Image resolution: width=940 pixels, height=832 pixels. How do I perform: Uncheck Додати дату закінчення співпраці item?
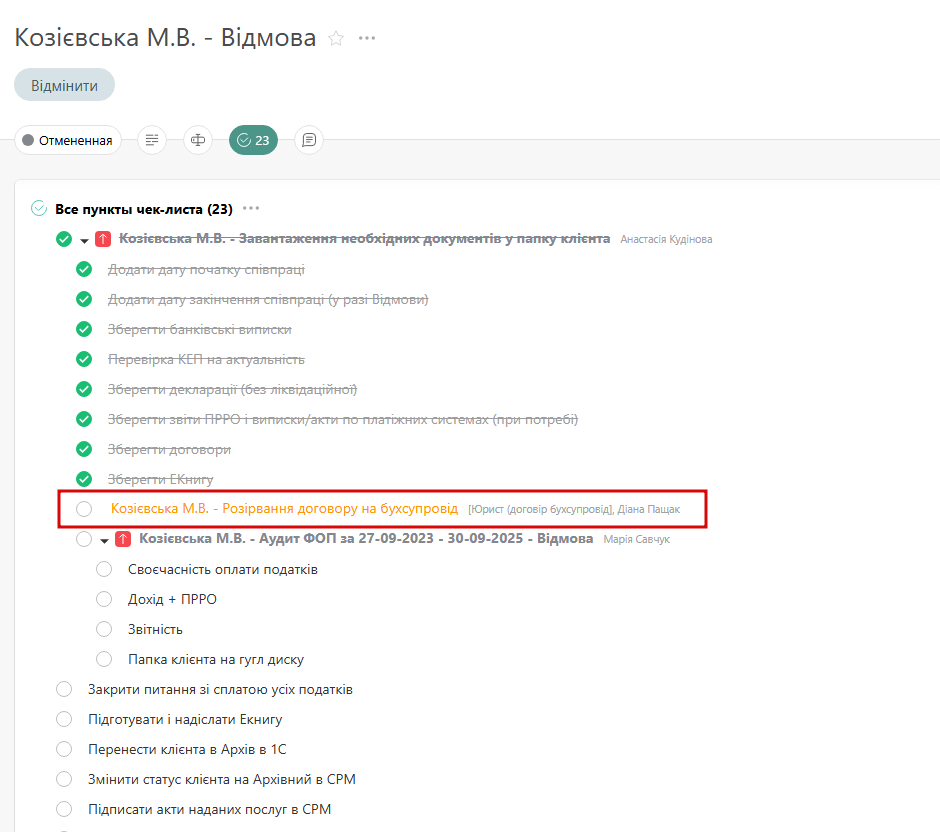pyautogui.click(x=84, y=299)
